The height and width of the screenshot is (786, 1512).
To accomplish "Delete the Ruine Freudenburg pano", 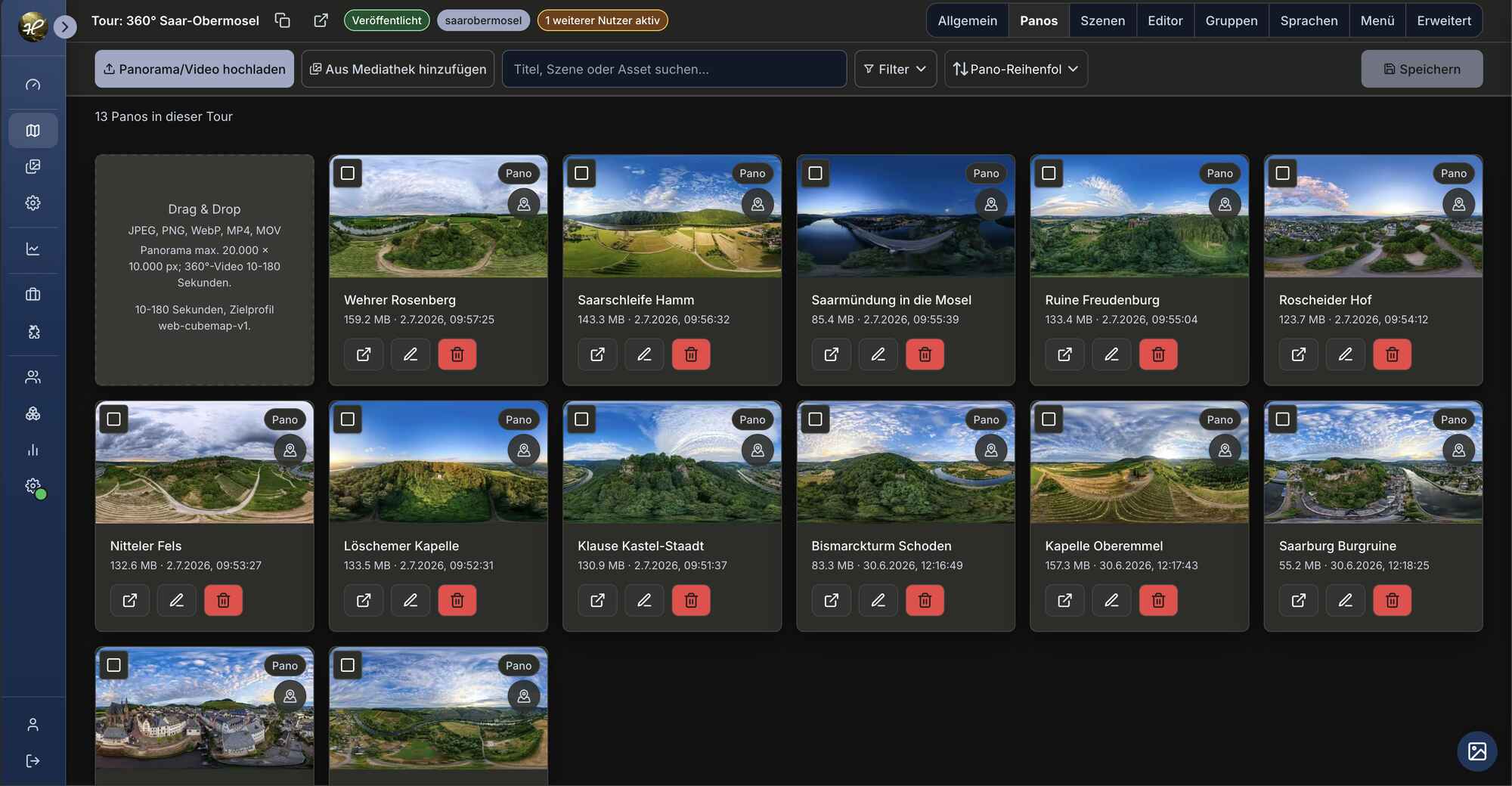I will pos(1158,354).
